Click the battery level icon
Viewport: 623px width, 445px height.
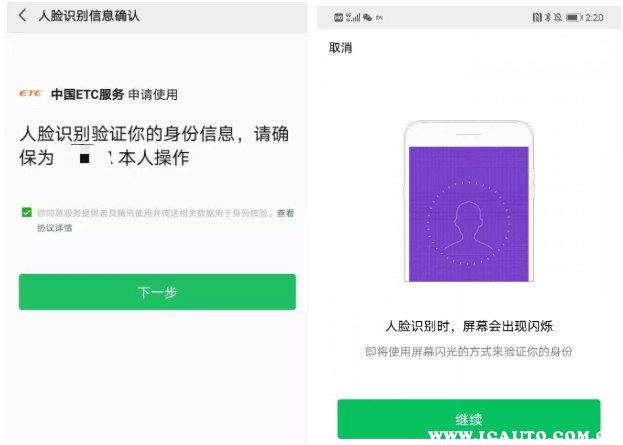tap(574, 17)
